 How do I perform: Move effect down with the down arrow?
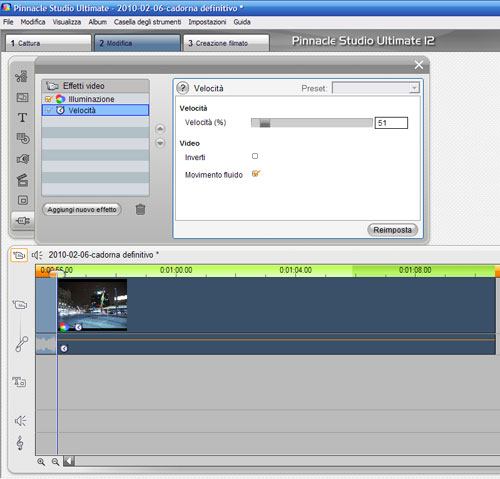tap(160, 143)
